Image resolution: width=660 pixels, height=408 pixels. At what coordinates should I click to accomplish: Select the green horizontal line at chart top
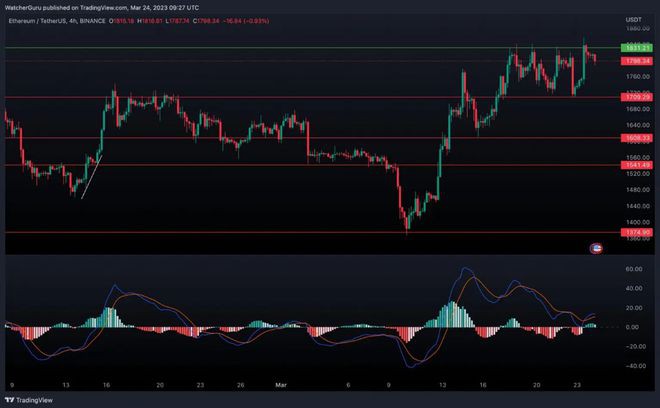point(300,48)
